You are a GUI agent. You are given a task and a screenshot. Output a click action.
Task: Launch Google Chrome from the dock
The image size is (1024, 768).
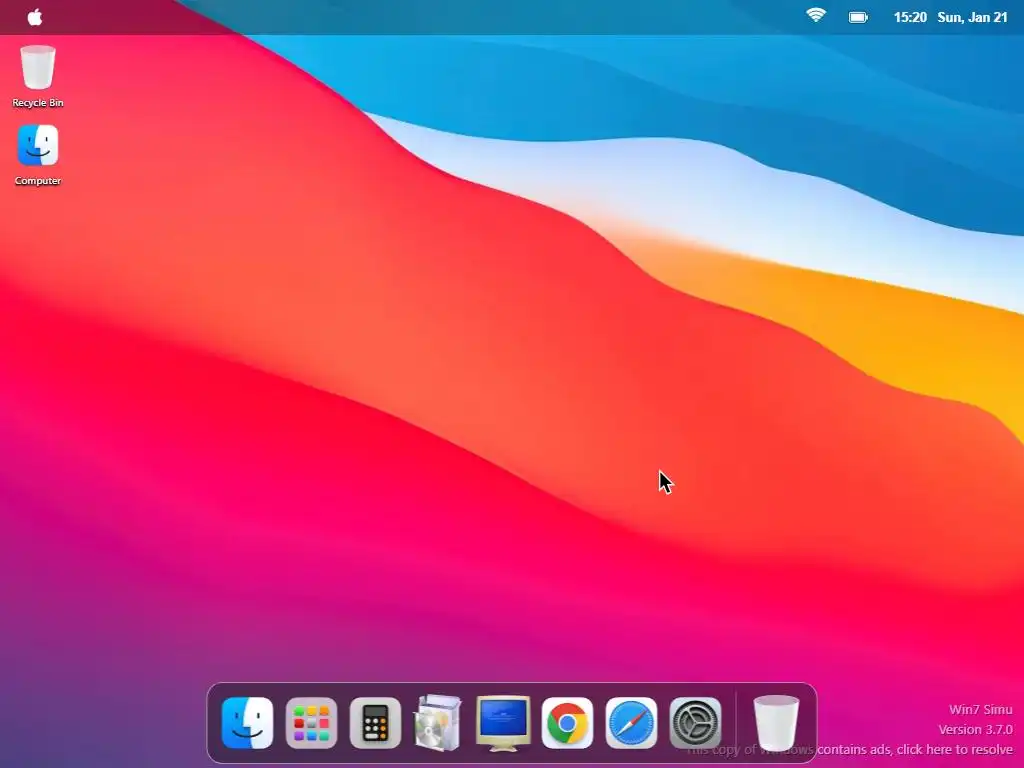pos(568,723)
